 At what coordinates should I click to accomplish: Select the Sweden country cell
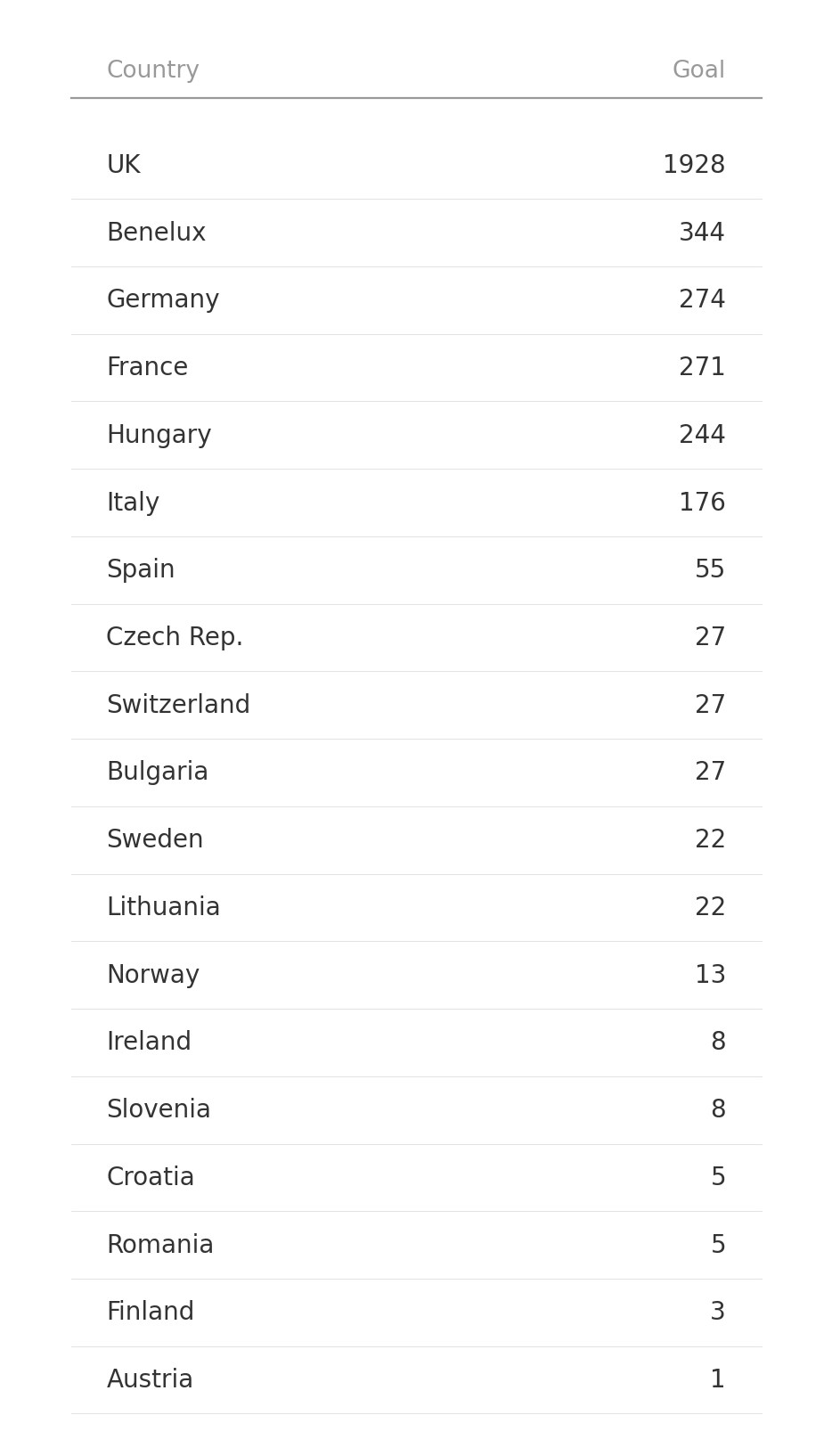pyautogui.click(x=155, y=840)
